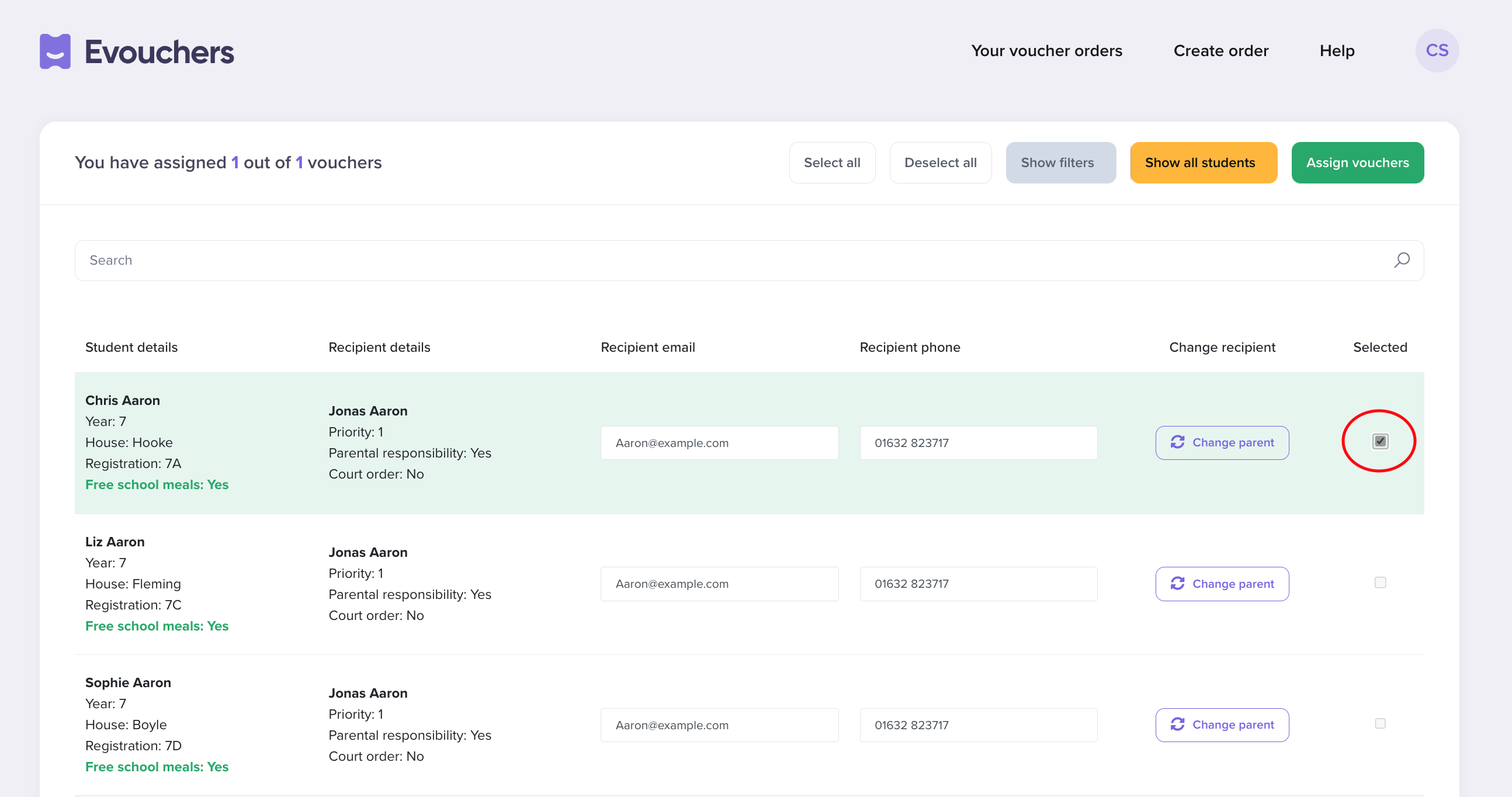Image resolution: width=1512 pixels, height=797 pixels.
Task: Click the Select all button
Action: point(832,162)
